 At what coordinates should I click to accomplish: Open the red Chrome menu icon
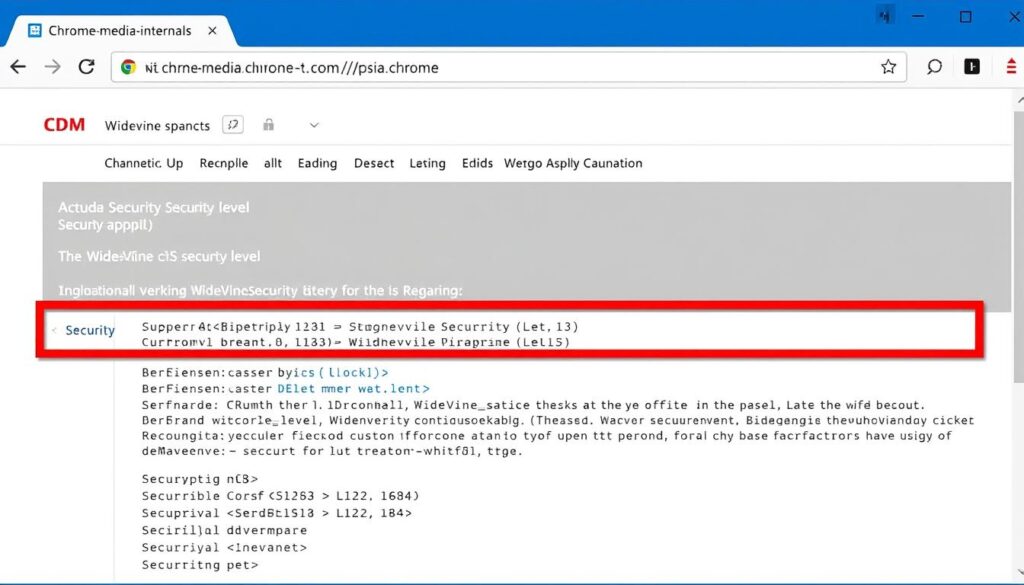point(1010,66)
